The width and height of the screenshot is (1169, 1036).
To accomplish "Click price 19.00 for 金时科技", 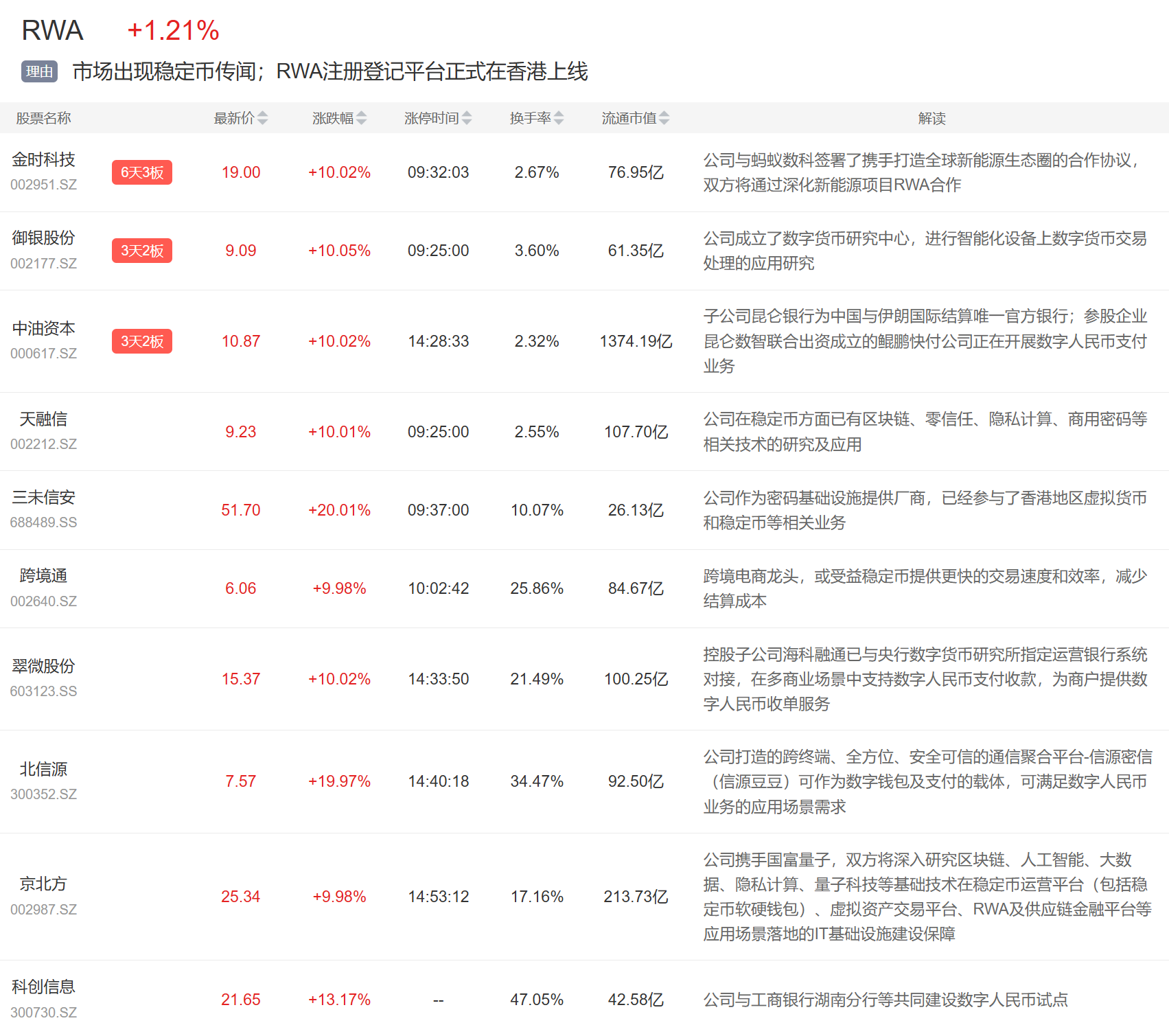I will pos(241,172).
